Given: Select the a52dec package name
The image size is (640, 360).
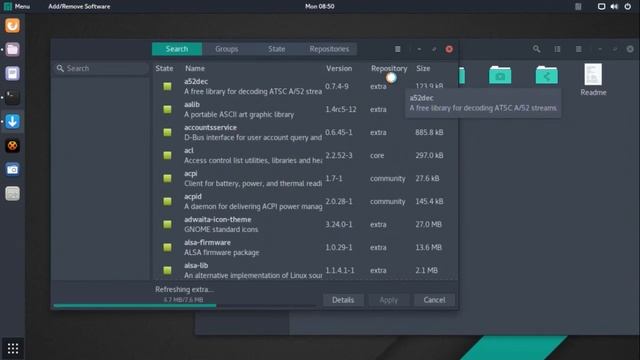Looking at the screenshot, I should [x=196, y=81].
